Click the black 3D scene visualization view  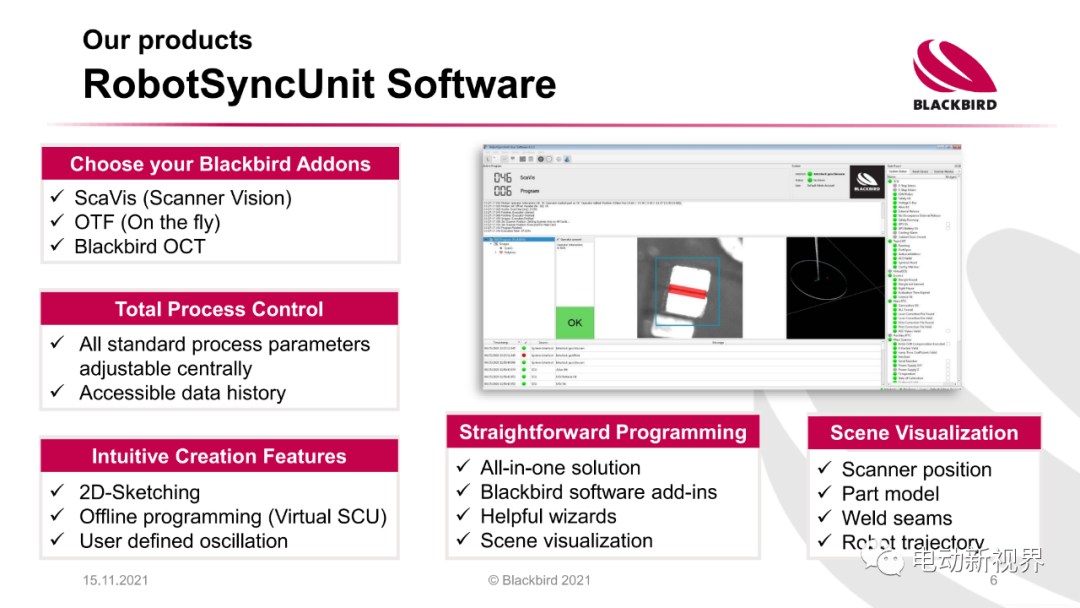(835, 288)
